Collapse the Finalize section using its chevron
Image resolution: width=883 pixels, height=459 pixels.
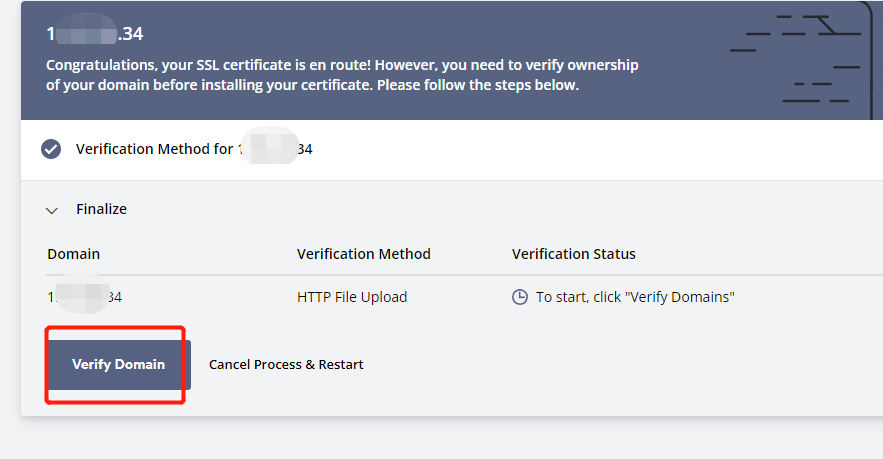pyautogui.click(x=52, y=211)
